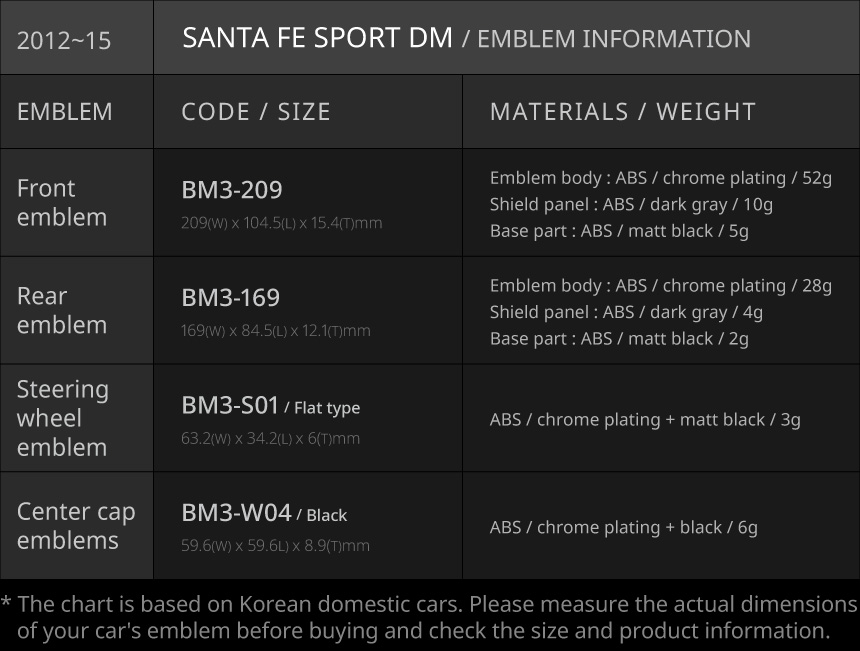Click the chrome plating + black / 6g text
Screen dimensions: 860x651
click(x=623, y=527)
